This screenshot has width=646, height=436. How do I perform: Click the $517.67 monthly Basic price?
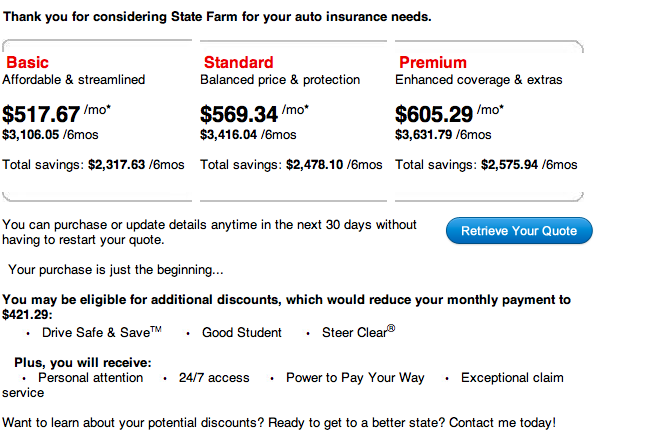coord(41,114)
